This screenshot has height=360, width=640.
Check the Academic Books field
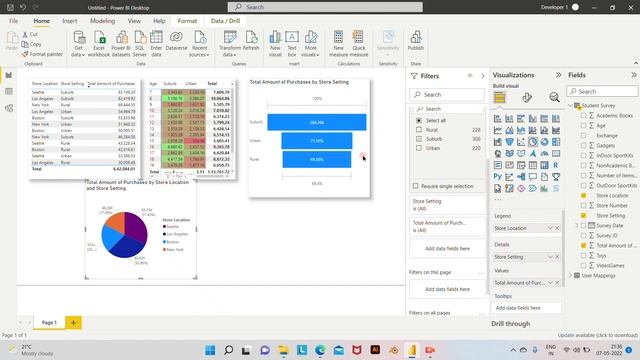(x=583, y=116)
